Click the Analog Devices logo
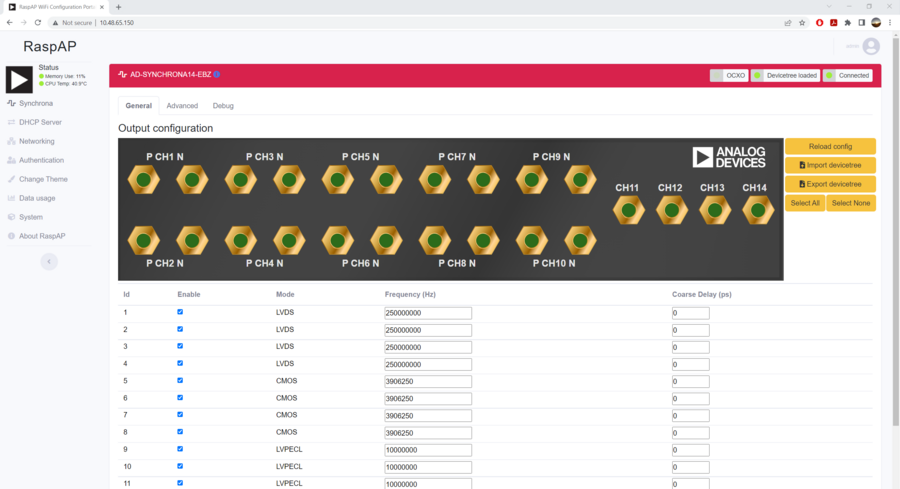900x489 pixels. click(728, 157)
